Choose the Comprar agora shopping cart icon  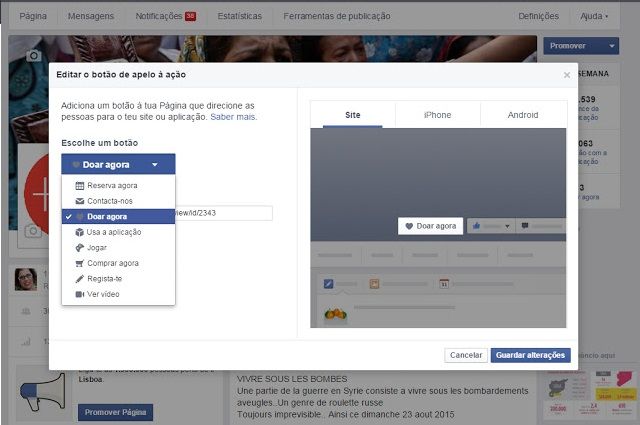point(80,263)
